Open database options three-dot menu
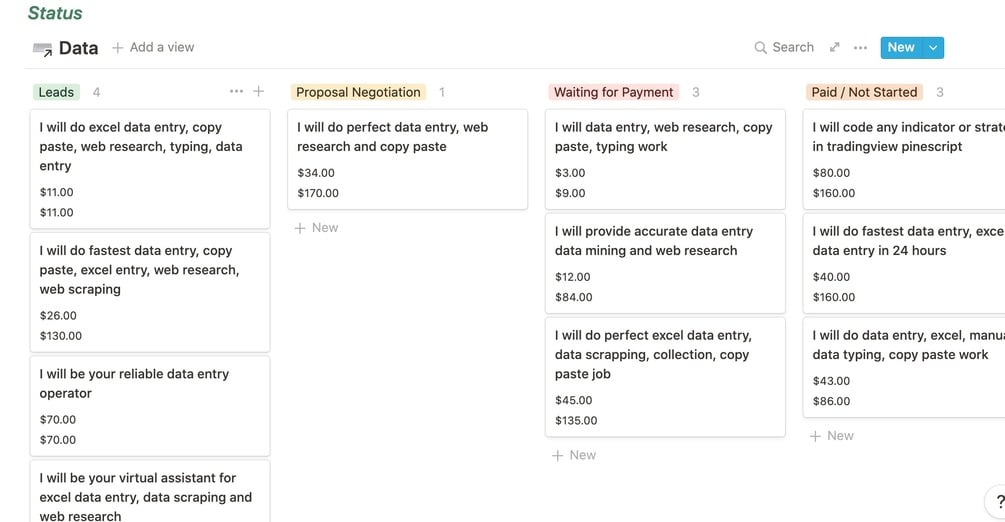1005x522 pixels. pyautogui.click(x=860, y=48)
